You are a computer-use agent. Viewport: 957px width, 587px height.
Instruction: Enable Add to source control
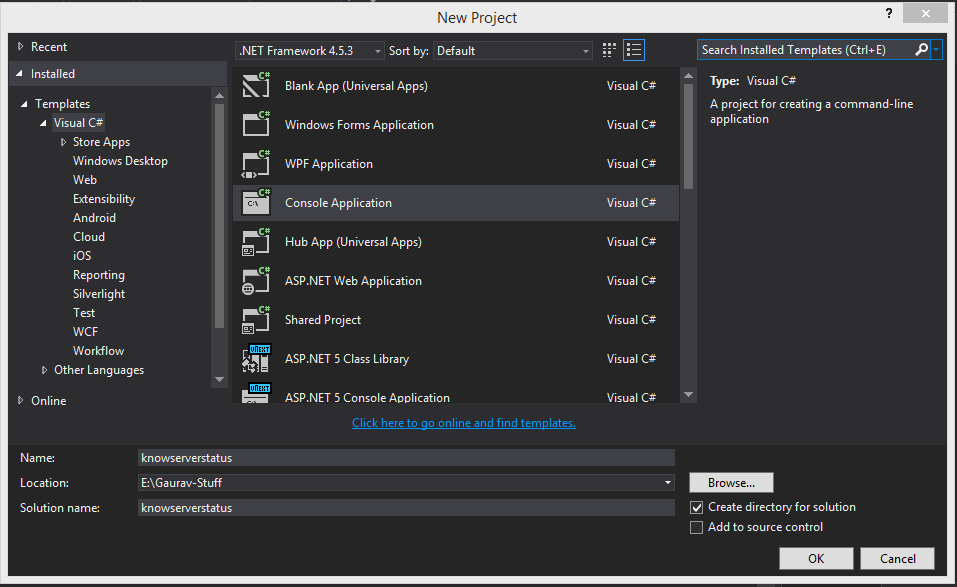pos(697,528)
